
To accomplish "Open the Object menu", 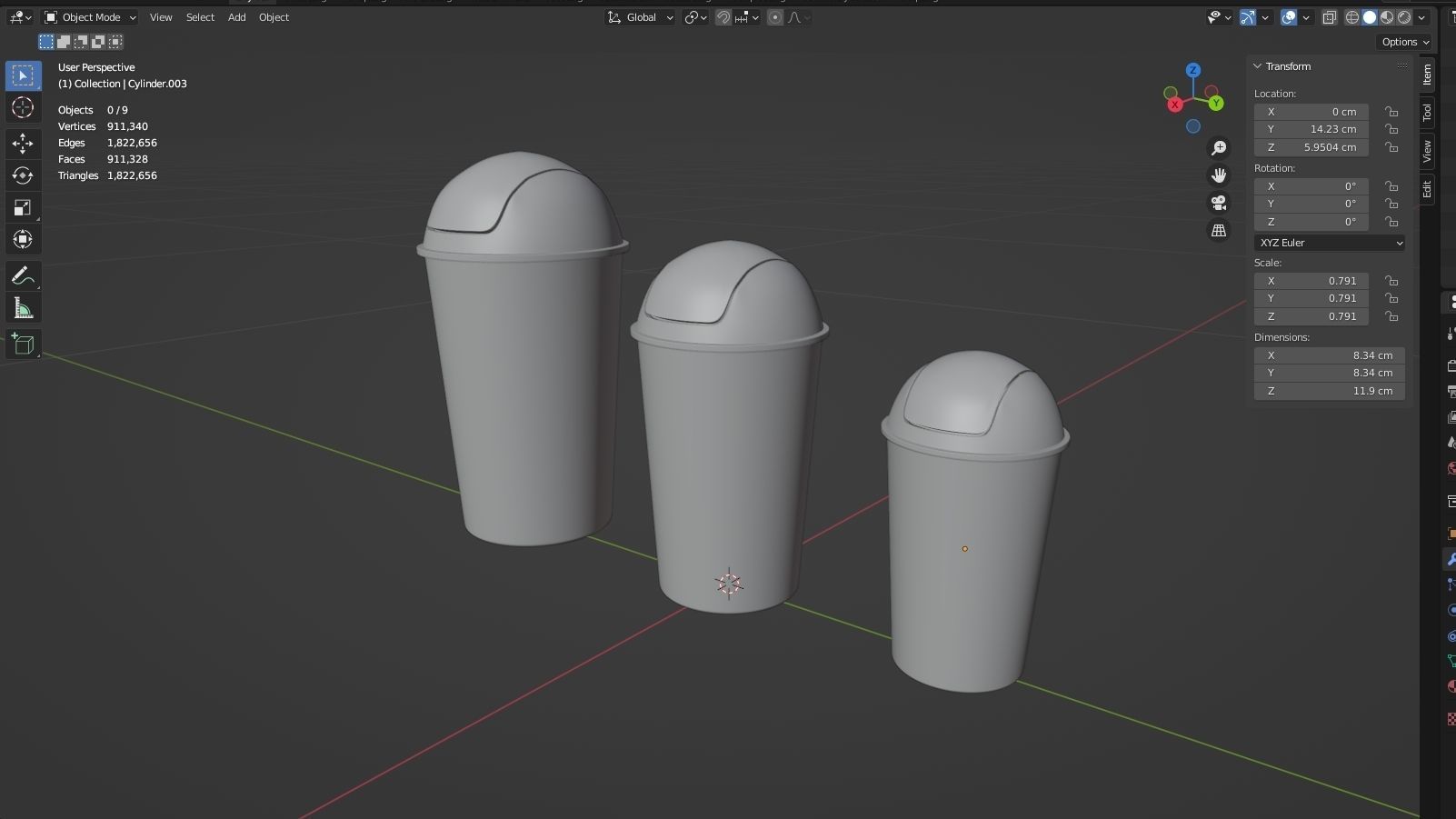I will click(274, 17).
